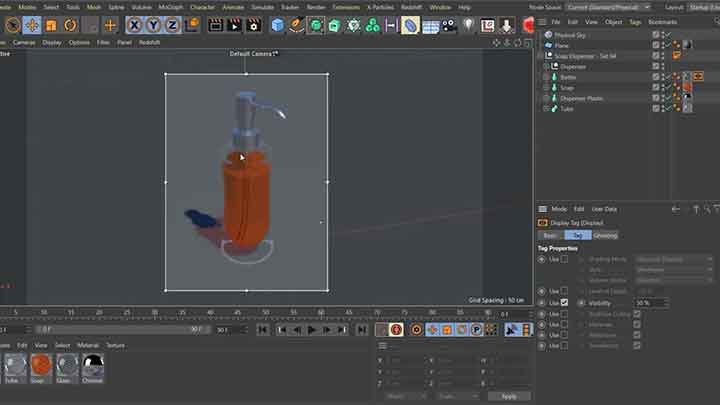Click the red Record keyframe button
This screenshot has height=405, width=720.
click(397, 330)
